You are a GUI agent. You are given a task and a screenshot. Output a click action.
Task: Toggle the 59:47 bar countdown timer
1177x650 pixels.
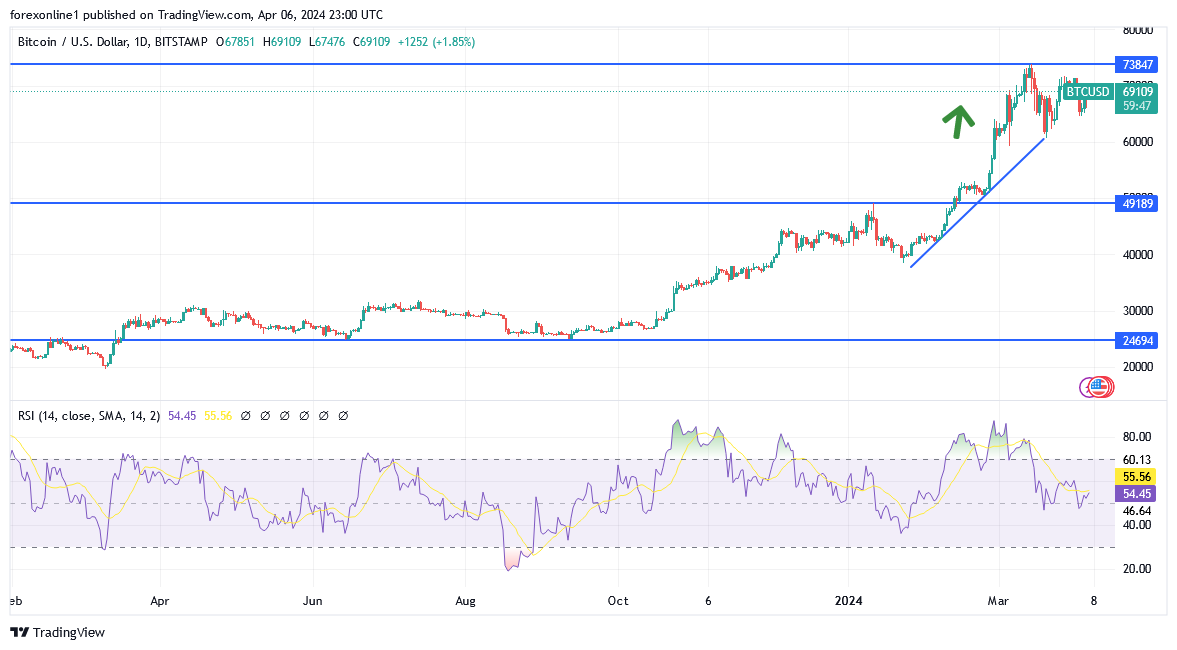click(1136, 105)
